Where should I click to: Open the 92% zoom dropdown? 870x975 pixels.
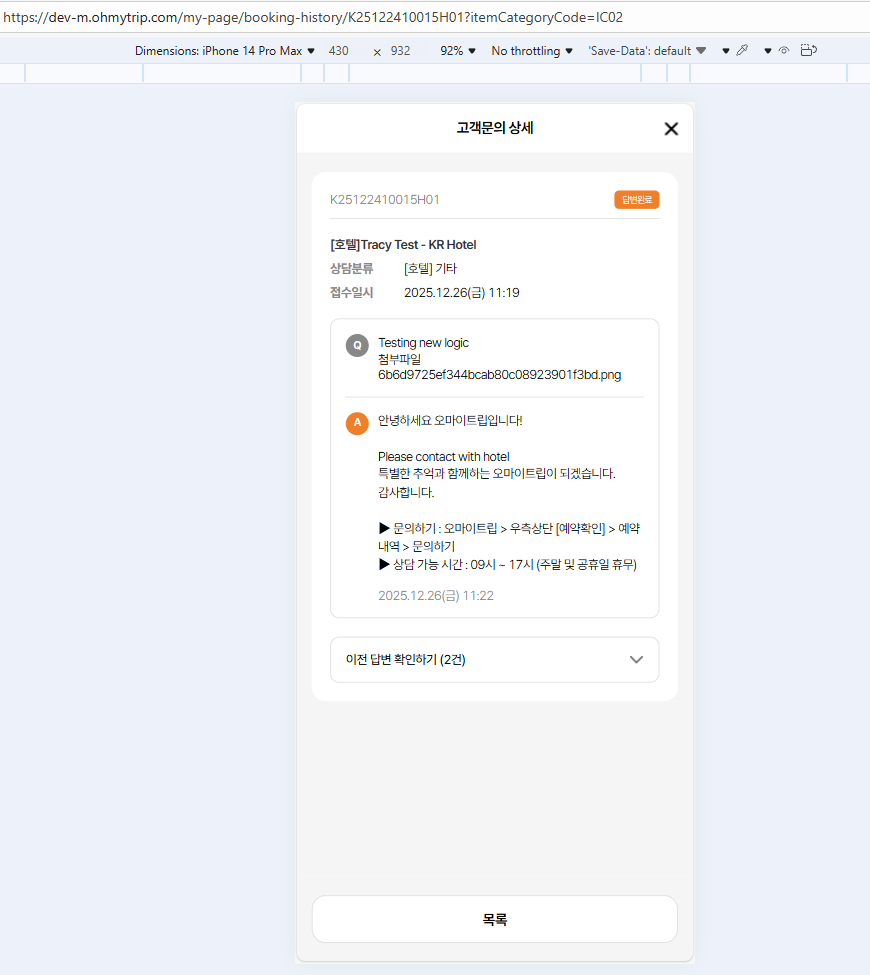[x=458, y=51]
